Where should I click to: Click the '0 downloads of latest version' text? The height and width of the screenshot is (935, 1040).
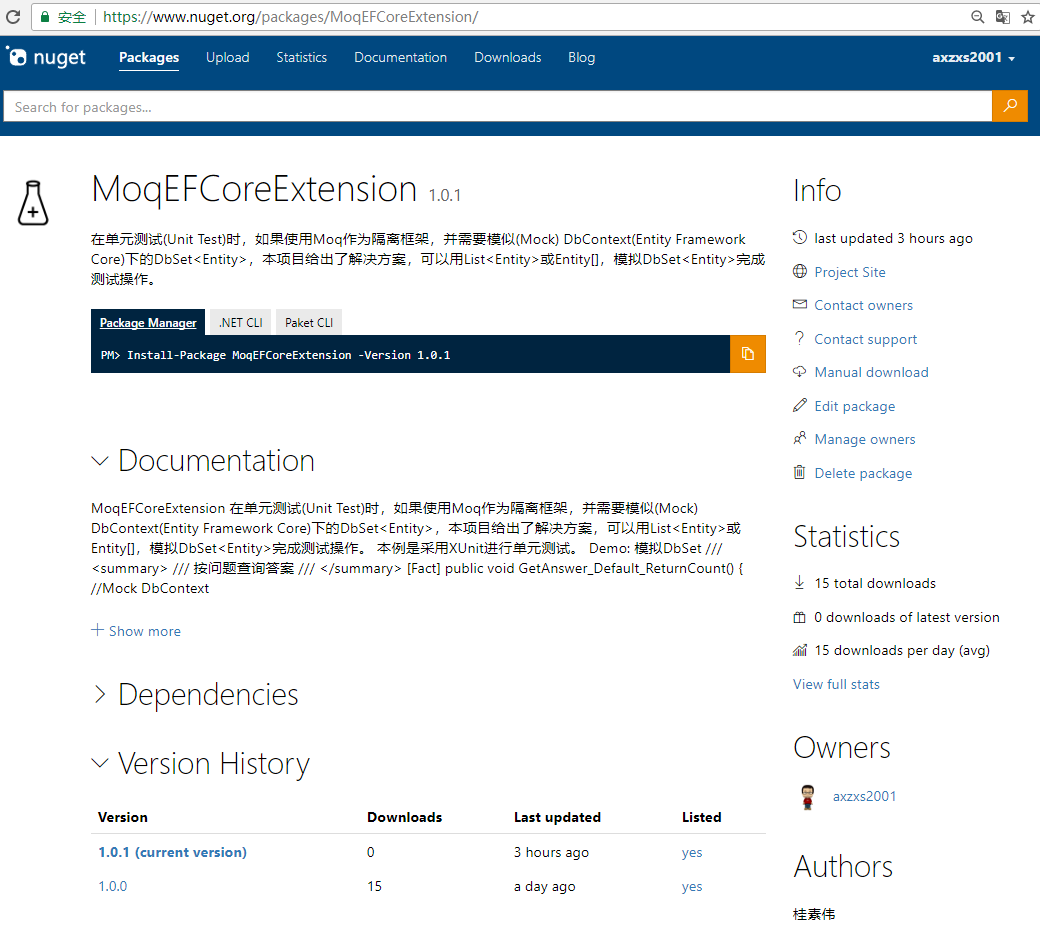[907, 617]
